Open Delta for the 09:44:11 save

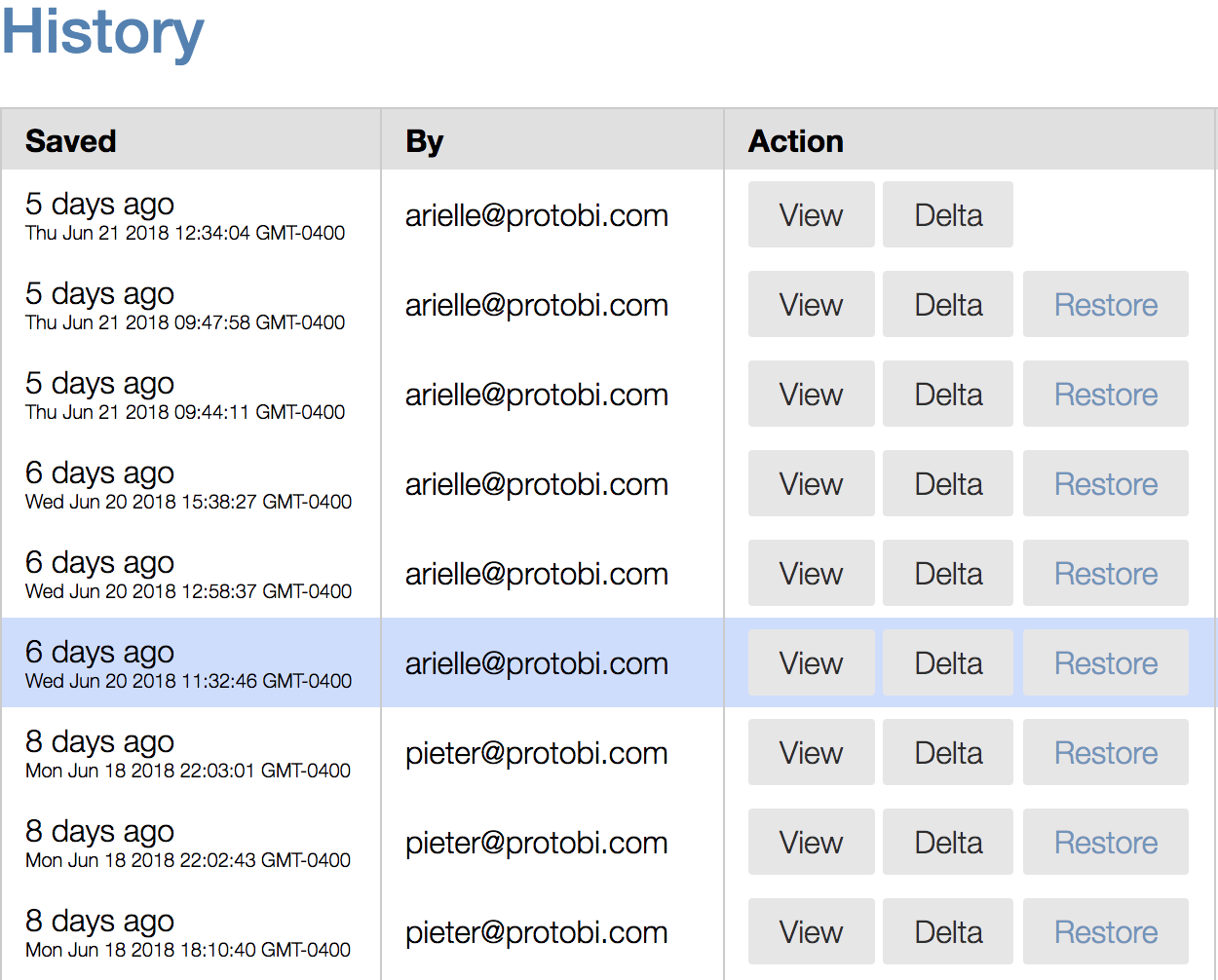[948, 394]
